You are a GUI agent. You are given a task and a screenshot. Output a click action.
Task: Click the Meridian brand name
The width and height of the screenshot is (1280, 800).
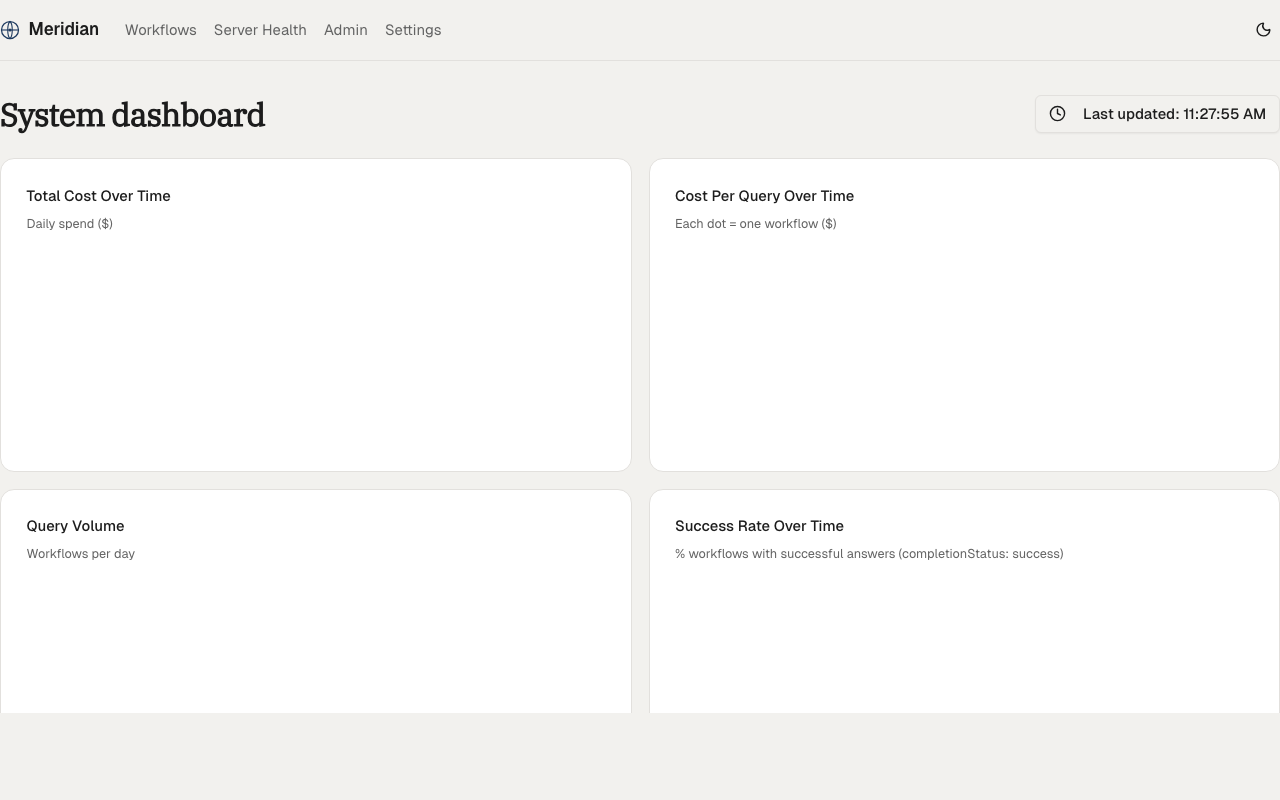click(x=63, y=29)
